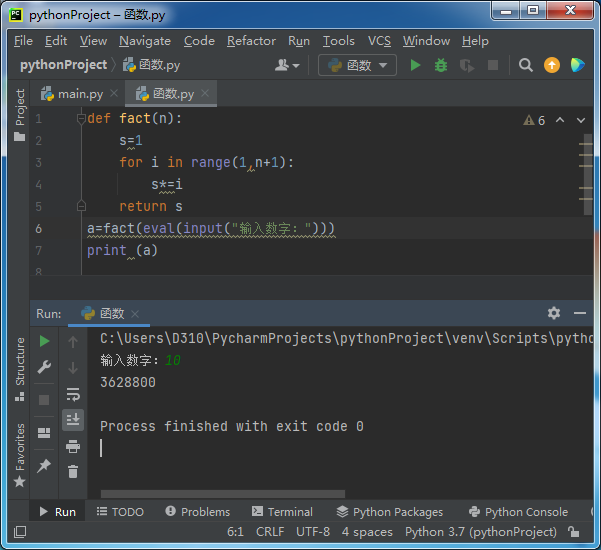The image size is (601, 550).
Task: Close the main.py tab
Action: pyautogui.click(x=114, y=93)
